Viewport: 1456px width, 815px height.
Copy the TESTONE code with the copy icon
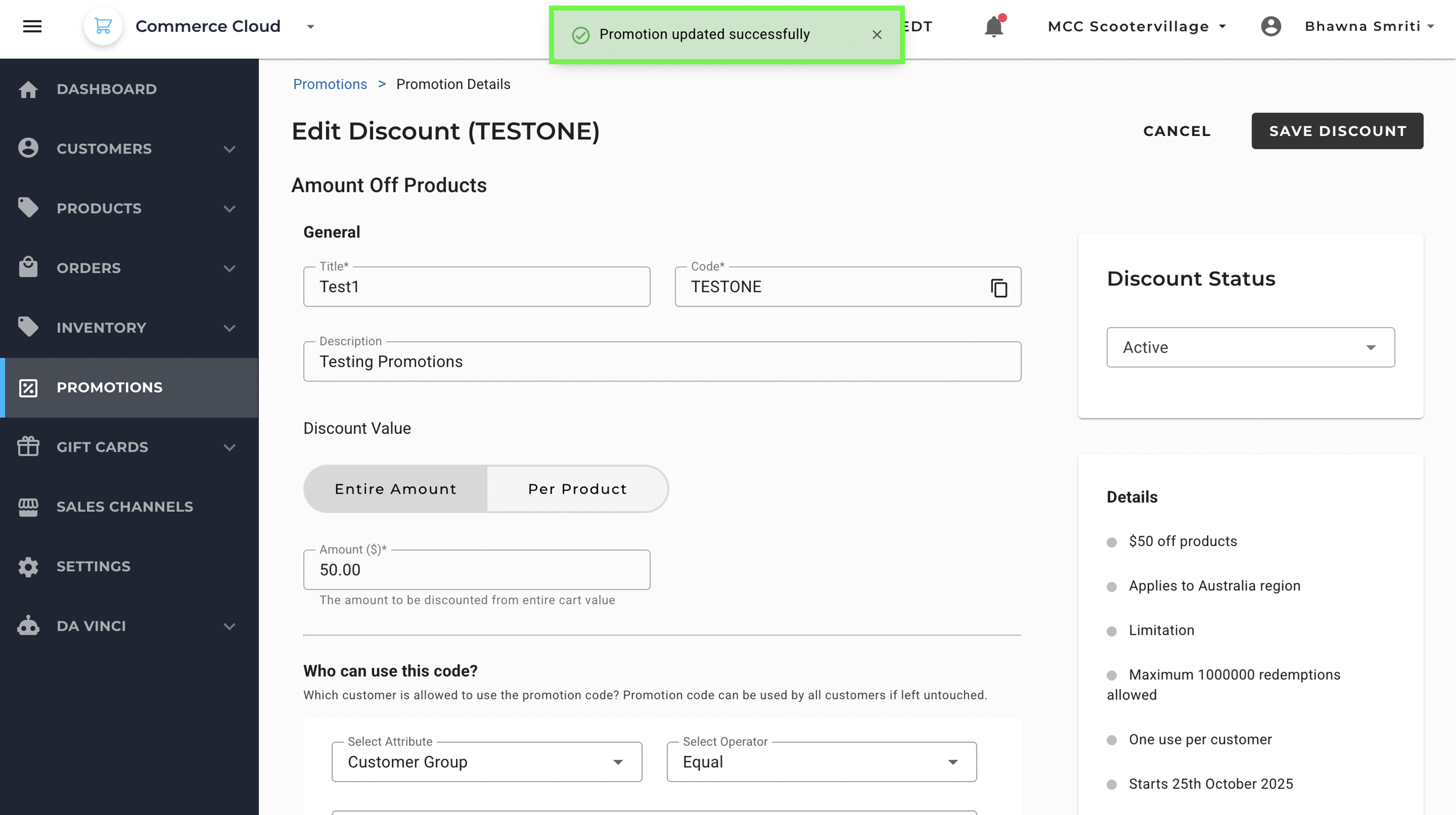point(999,288)
